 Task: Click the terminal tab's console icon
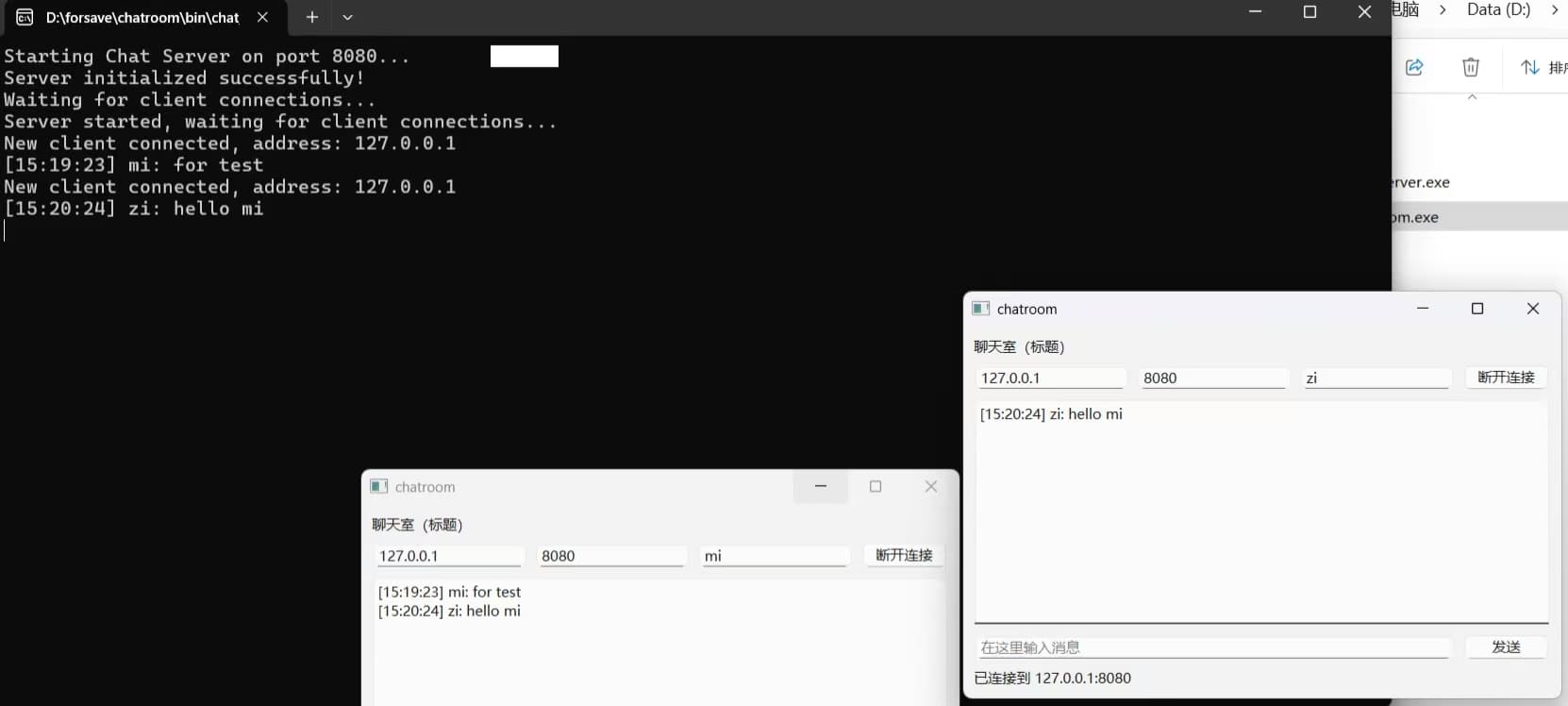25,17
